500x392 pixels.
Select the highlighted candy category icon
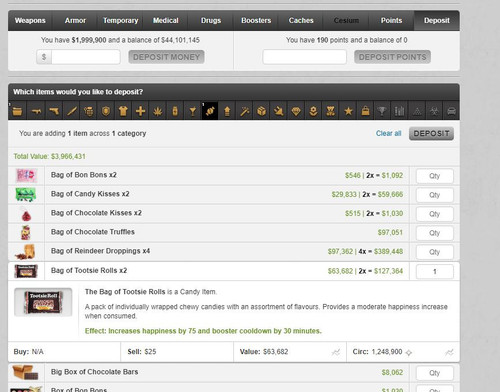point(210,111)
